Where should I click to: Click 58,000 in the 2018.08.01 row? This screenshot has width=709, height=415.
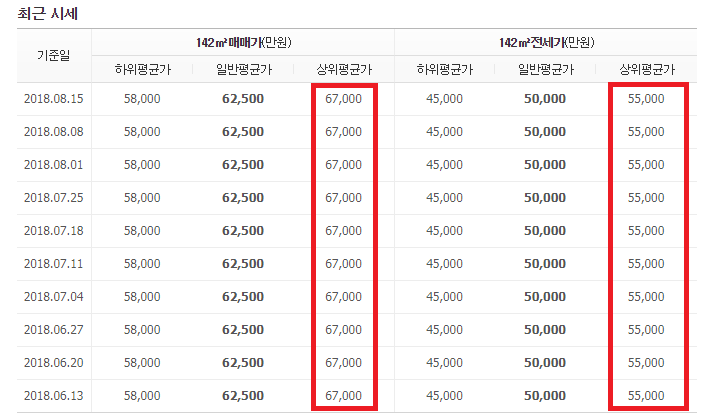[142, 165]
